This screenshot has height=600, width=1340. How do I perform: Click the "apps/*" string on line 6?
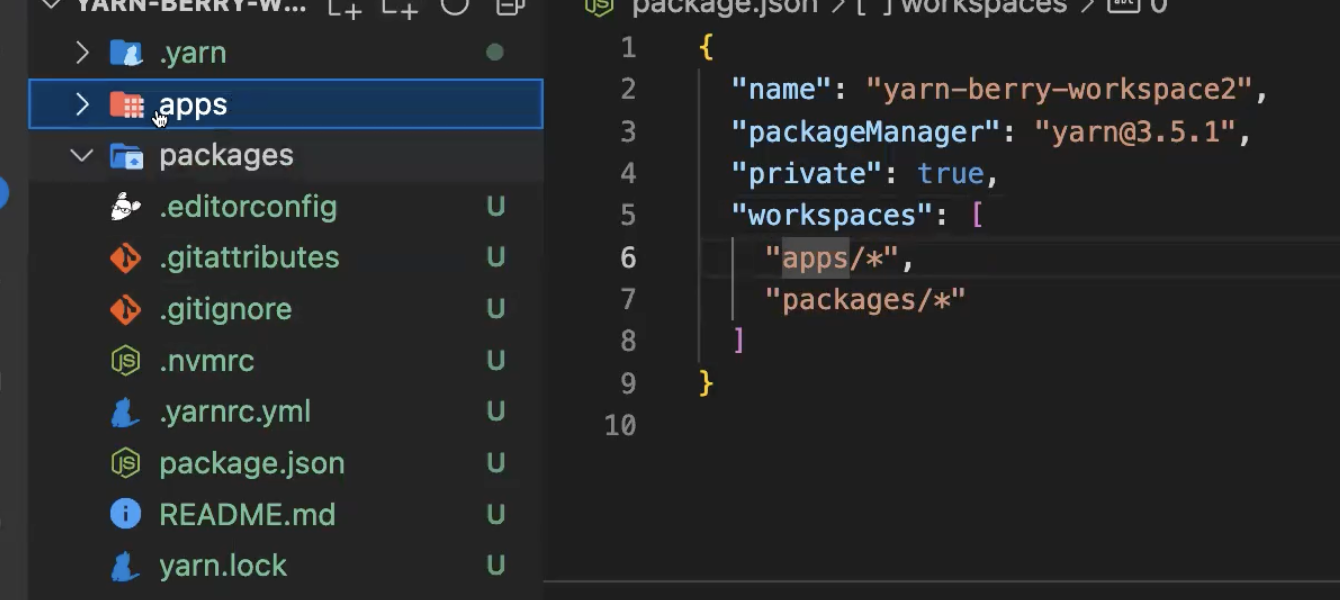(832, 259)
